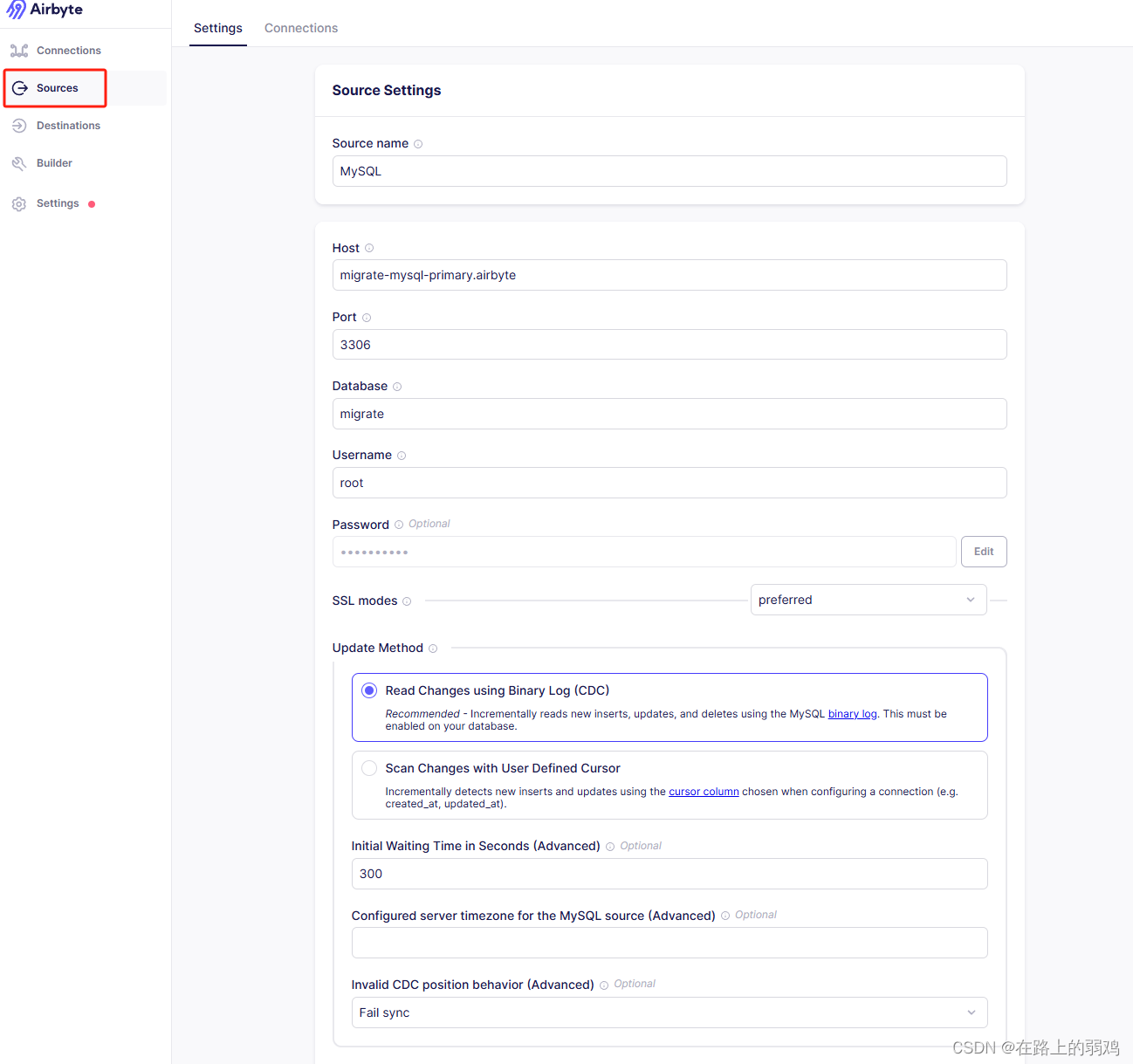
Task: Open the cursor column link
Action: pyautogui.click(x=704, y=792)
